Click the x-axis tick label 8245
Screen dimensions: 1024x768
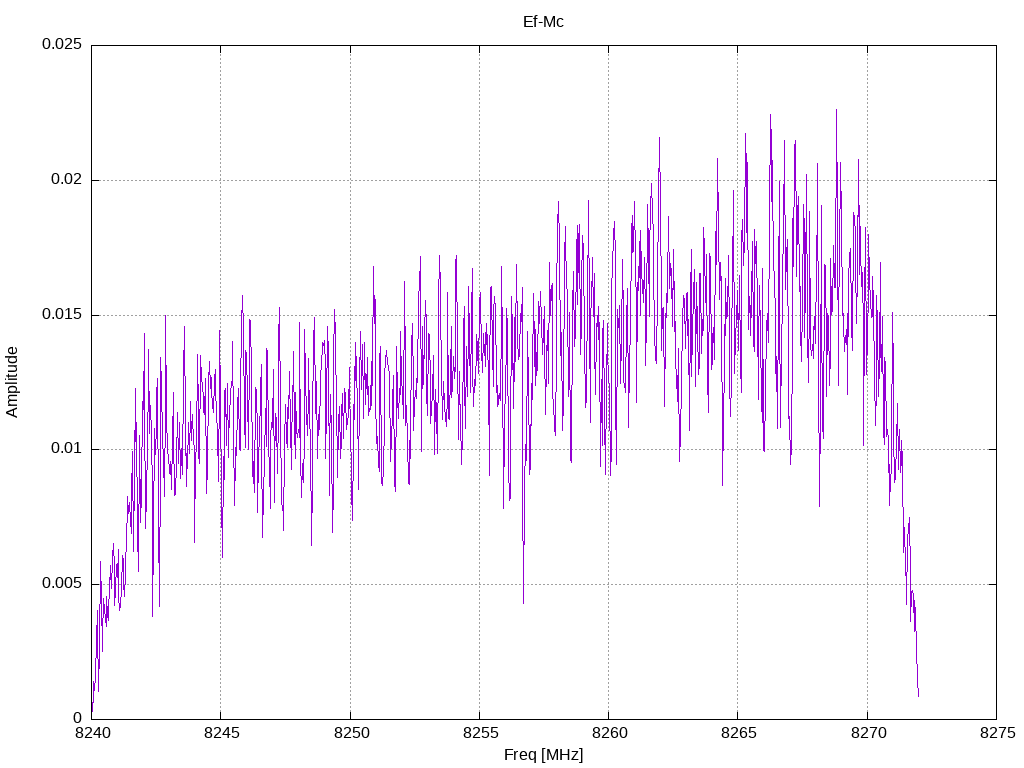pyautogui.click(x=221, y=733)
